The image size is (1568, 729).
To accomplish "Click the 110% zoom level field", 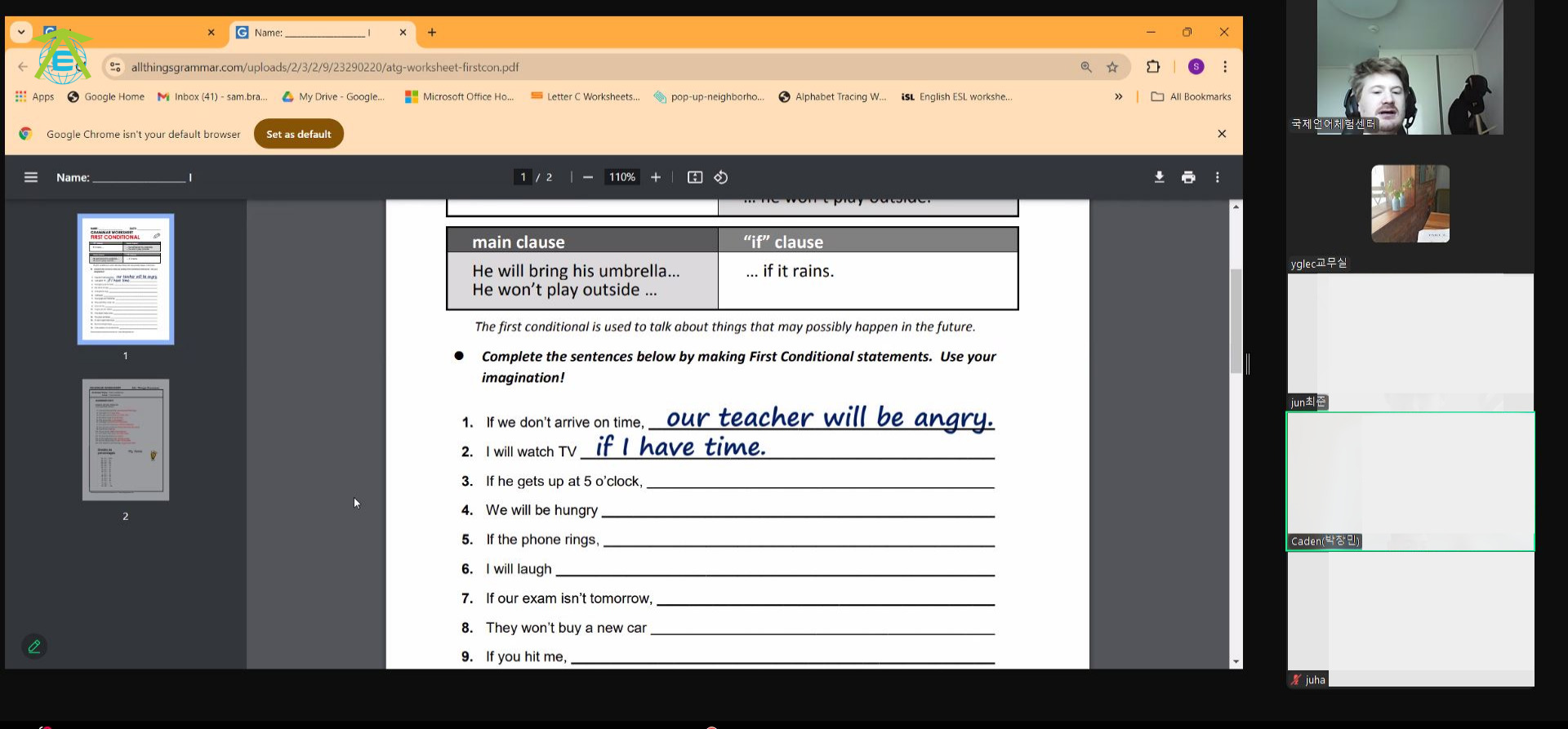I will pos(621,177).
